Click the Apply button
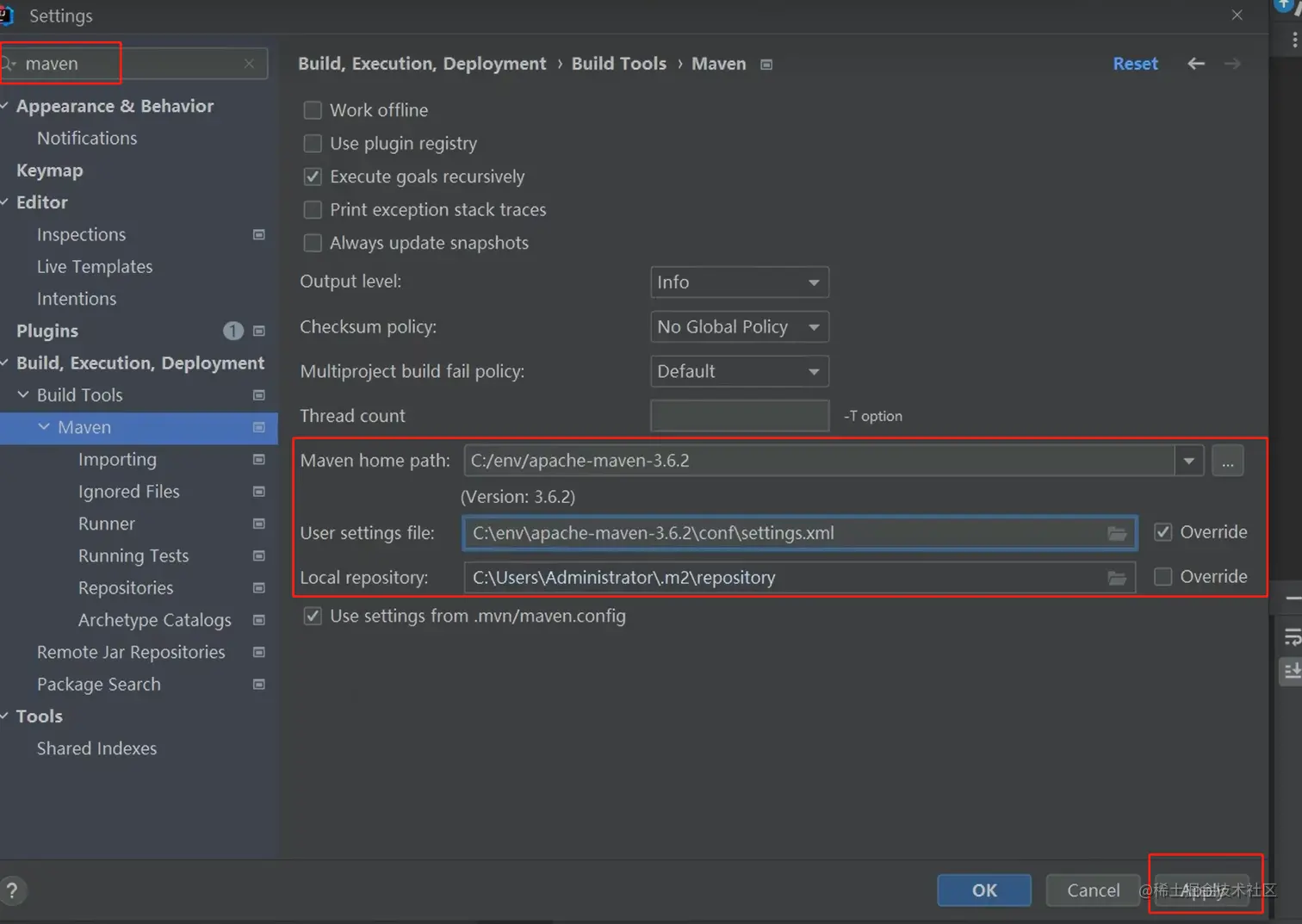Viewport: 1302px width, 924px height. pyautogui.click(x=1202, y=890)
